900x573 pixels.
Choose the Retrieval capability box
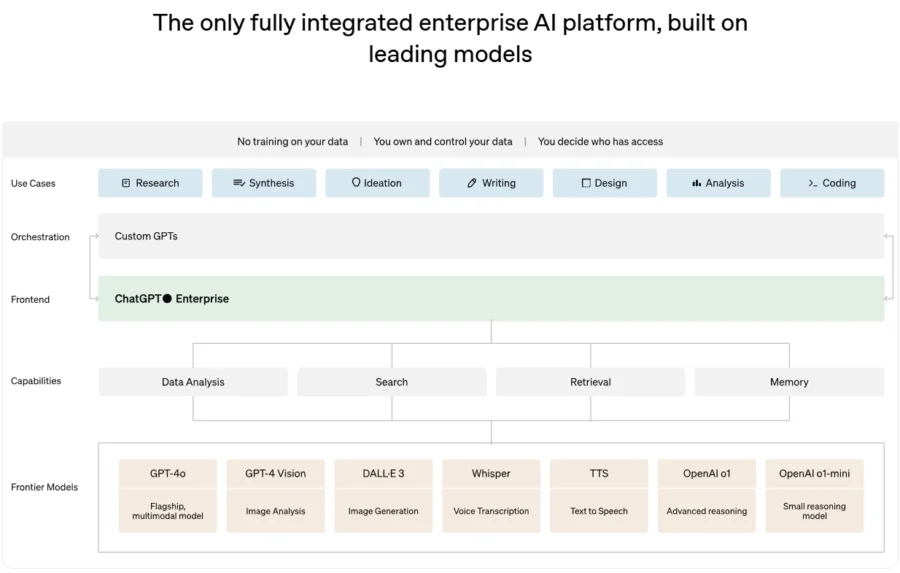click(591, 382)
